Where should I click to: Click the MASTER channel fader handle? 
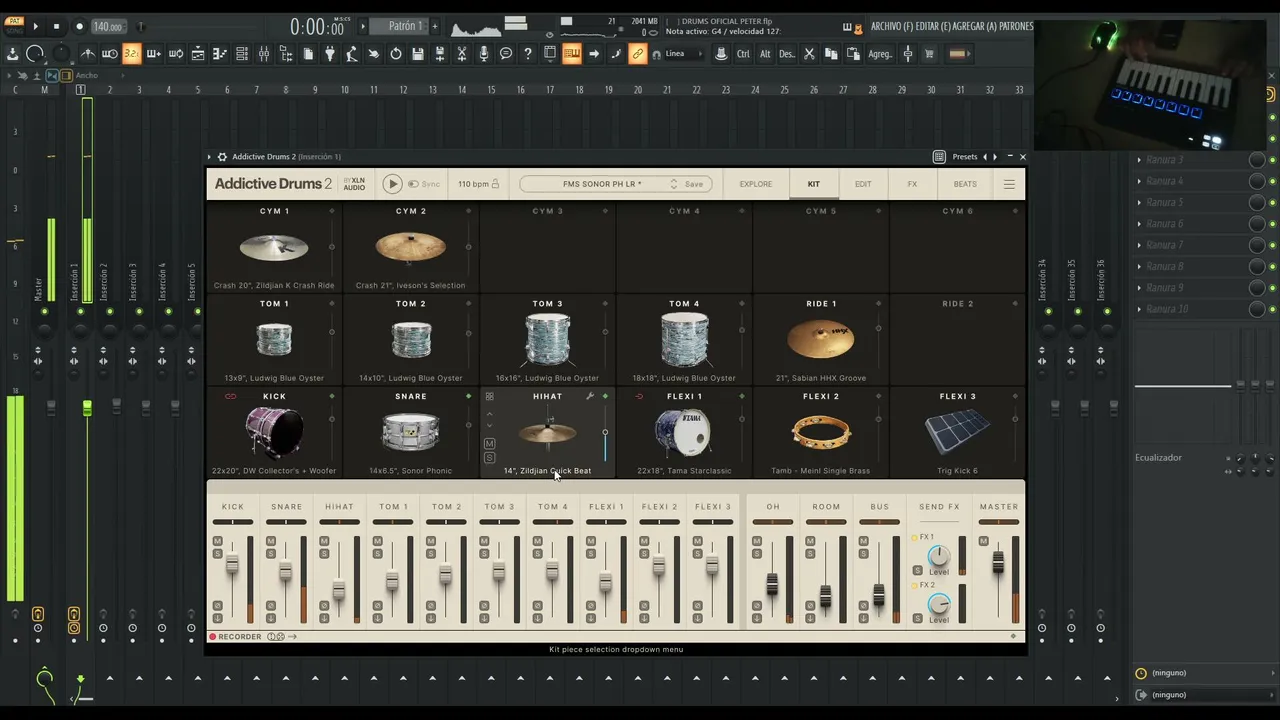(x=998, y=563)
